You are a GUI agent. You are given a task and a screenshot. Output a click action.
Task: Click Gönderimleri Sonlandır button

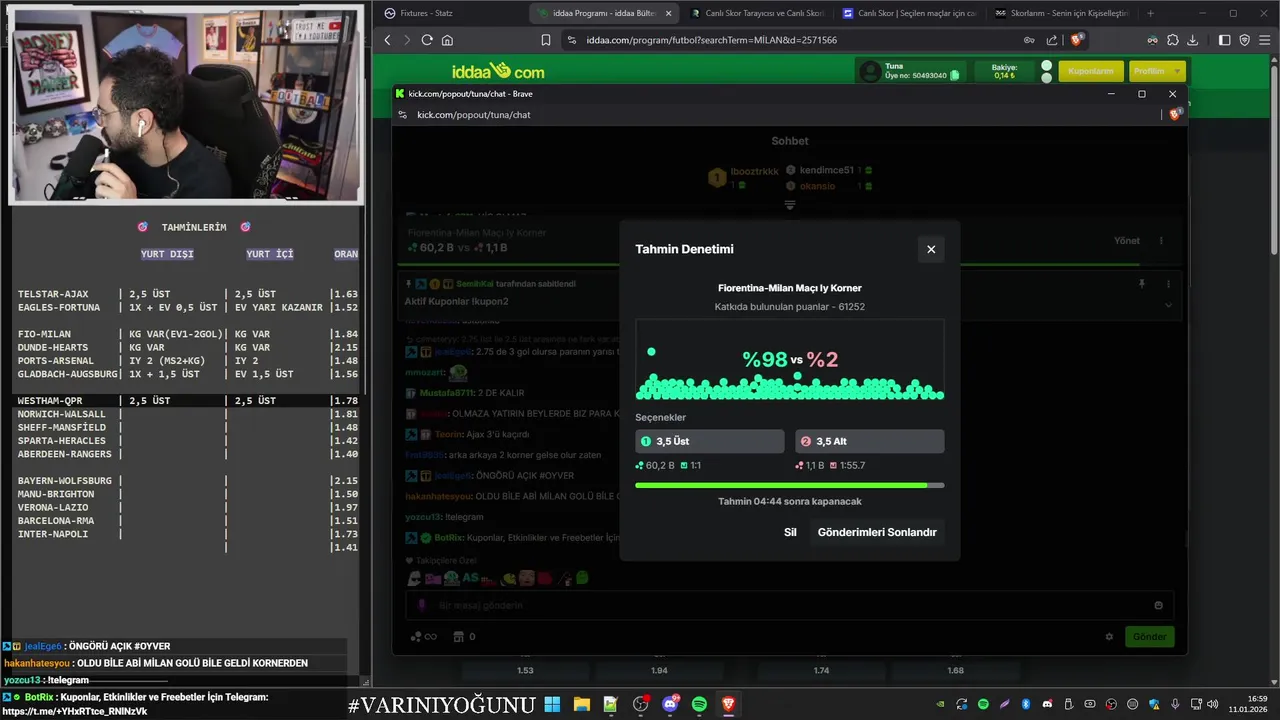[x=877, y=532]
